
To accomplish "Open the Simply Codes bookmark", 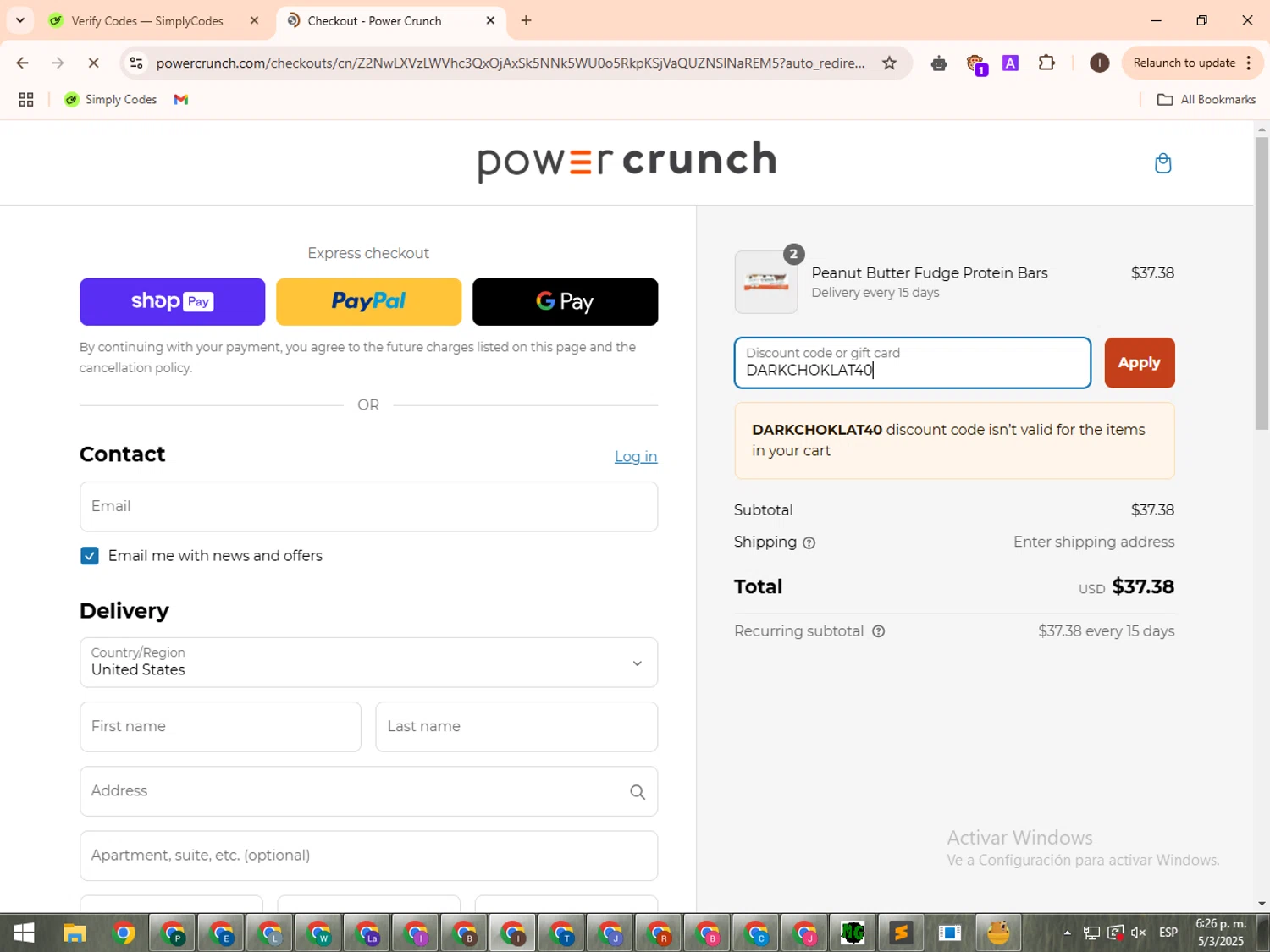I will click(111, 100).
